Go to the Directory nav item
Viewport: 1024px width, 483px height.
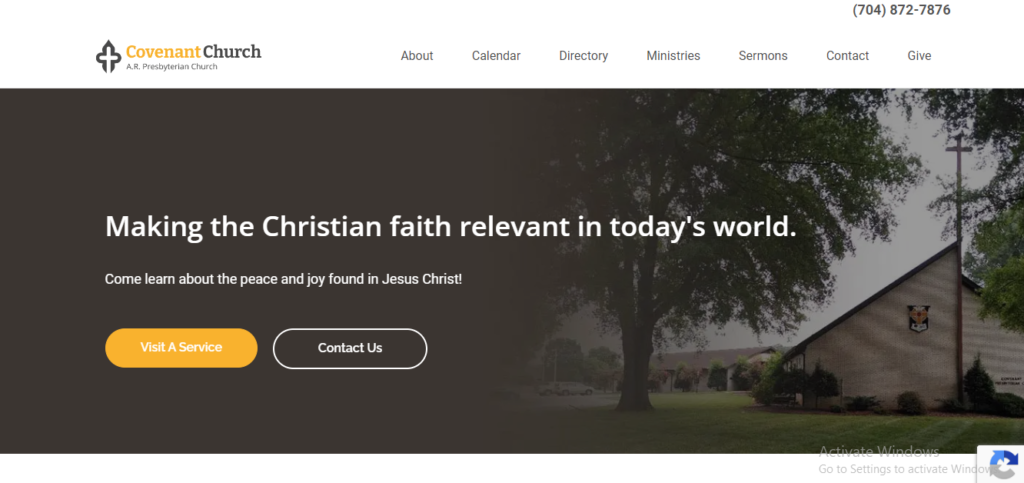click(583, 56)
